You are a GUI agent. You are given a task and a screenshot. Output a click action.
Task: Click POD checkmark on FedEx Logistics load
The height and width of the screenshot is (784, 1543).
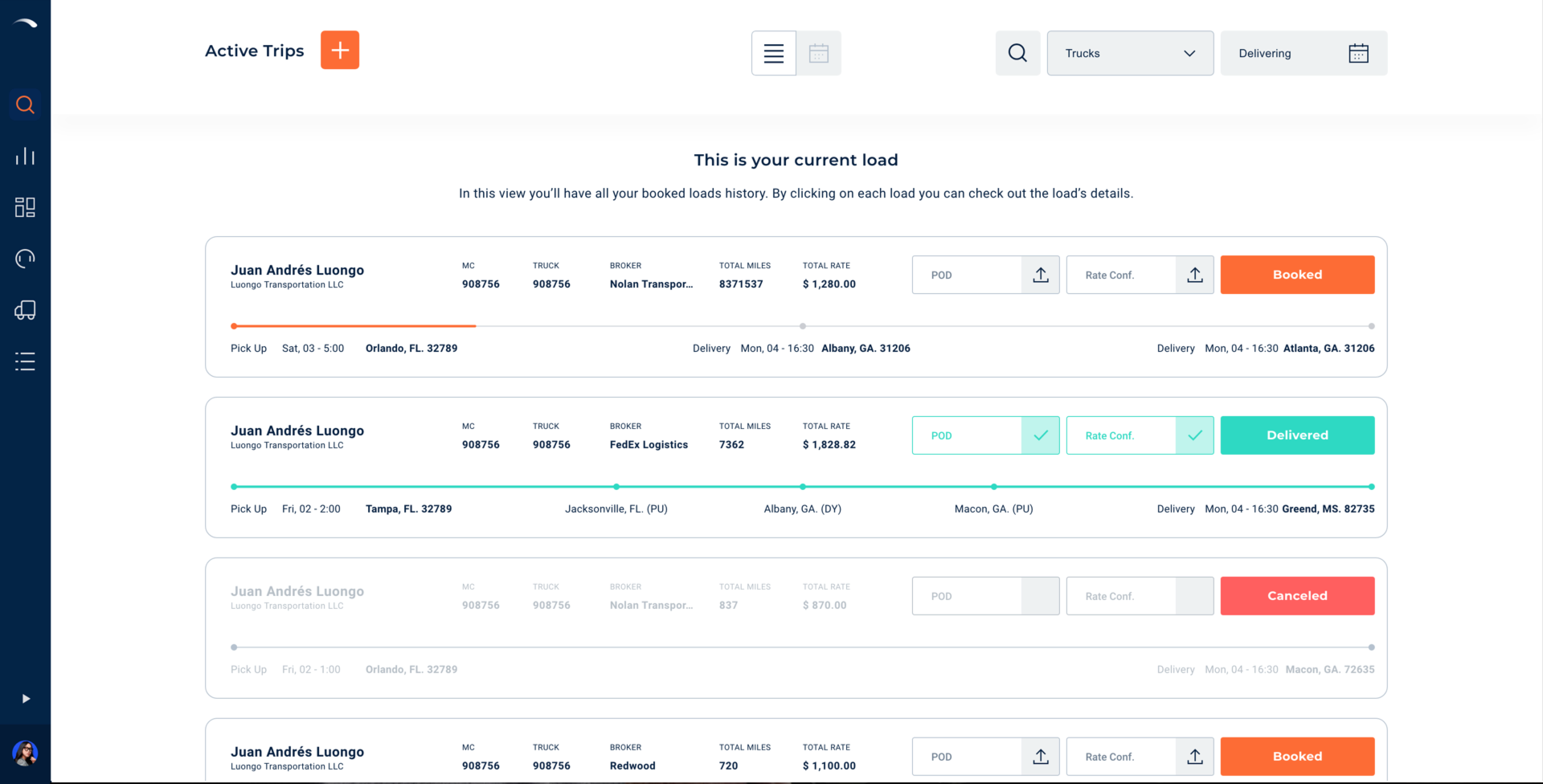1041,435
